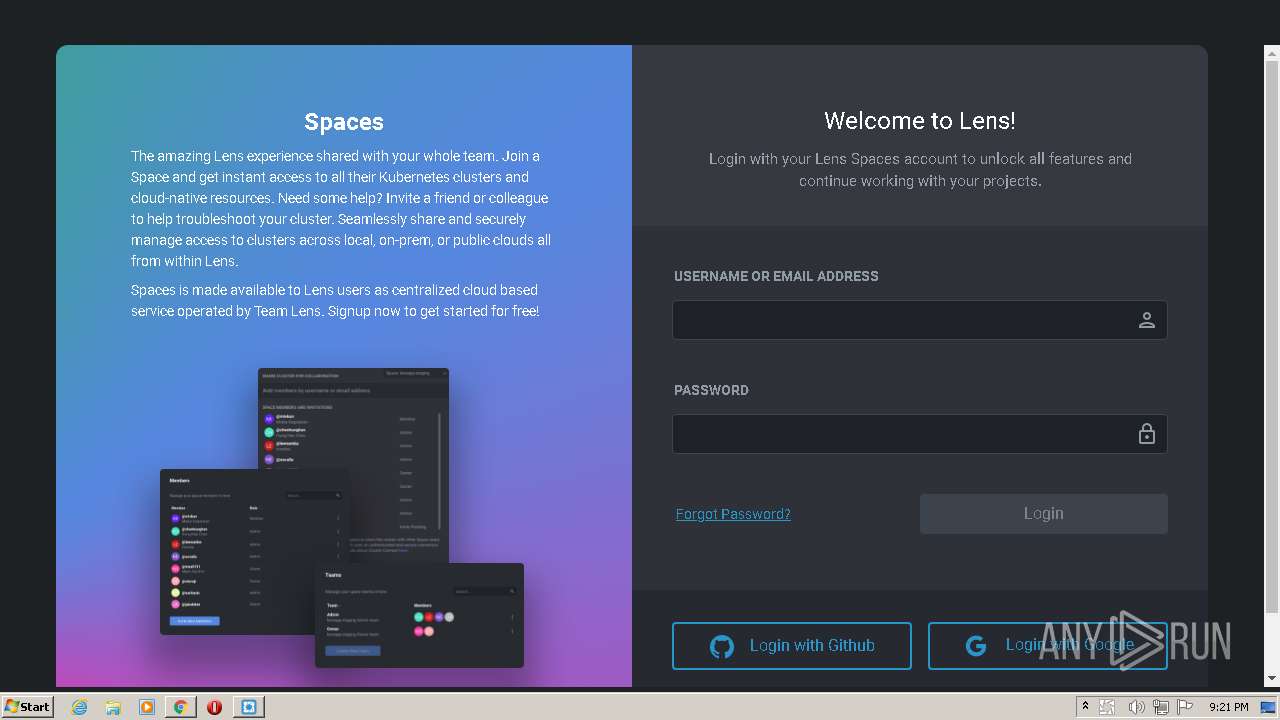Open the file explorer folder taskbar icon
The image size is (1280, 720).
coord(113,707)
